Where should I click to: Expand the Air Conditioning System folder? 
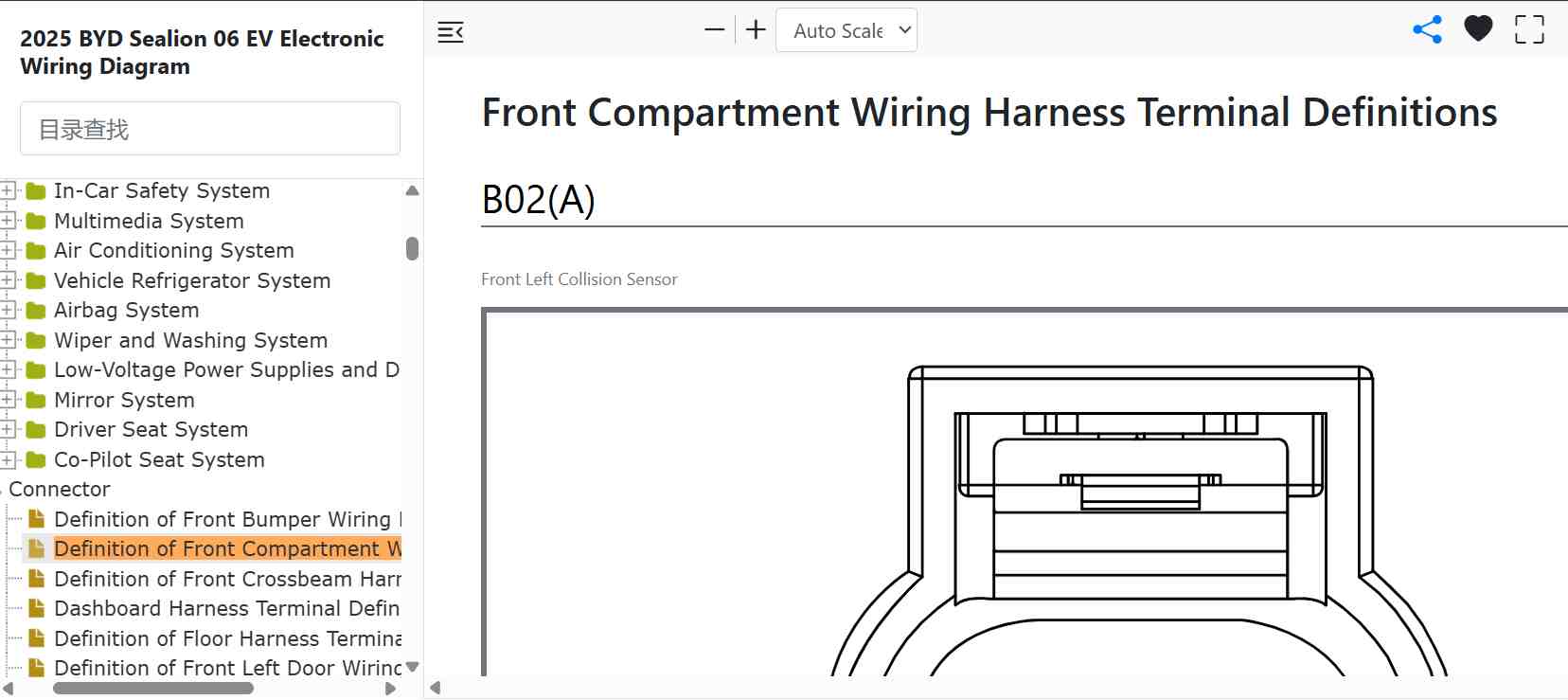pos(8,251)
